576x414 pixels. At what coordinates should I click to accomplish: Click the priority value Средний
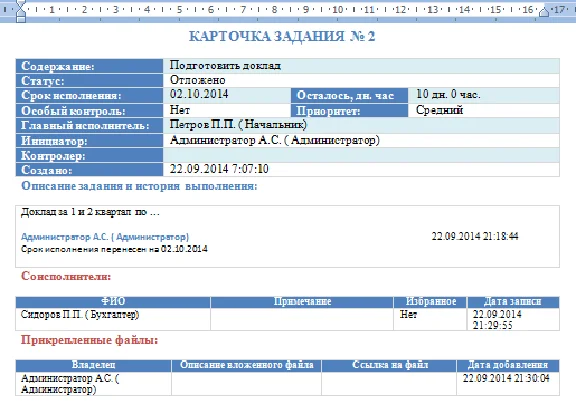coord(439,110)
